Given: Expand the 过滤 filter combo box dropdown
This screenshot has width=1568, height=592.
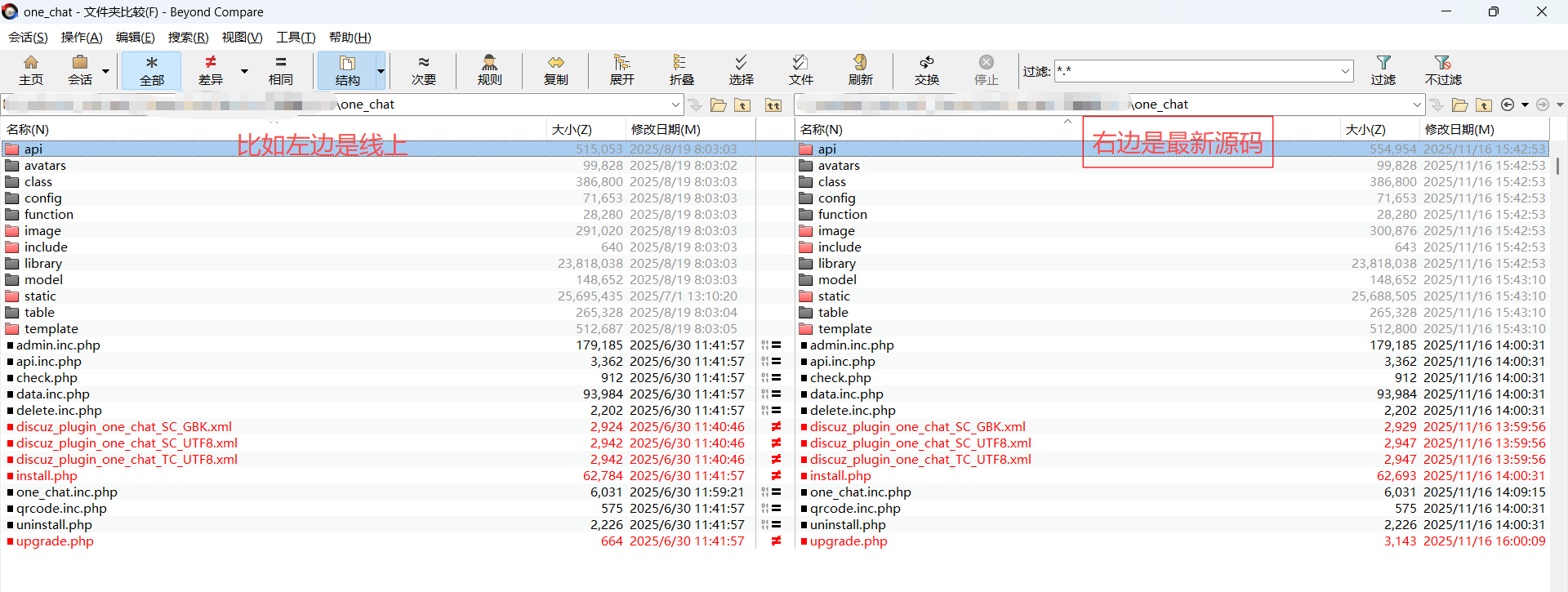Looking at the screenshot, I should tap(1345, 71).
